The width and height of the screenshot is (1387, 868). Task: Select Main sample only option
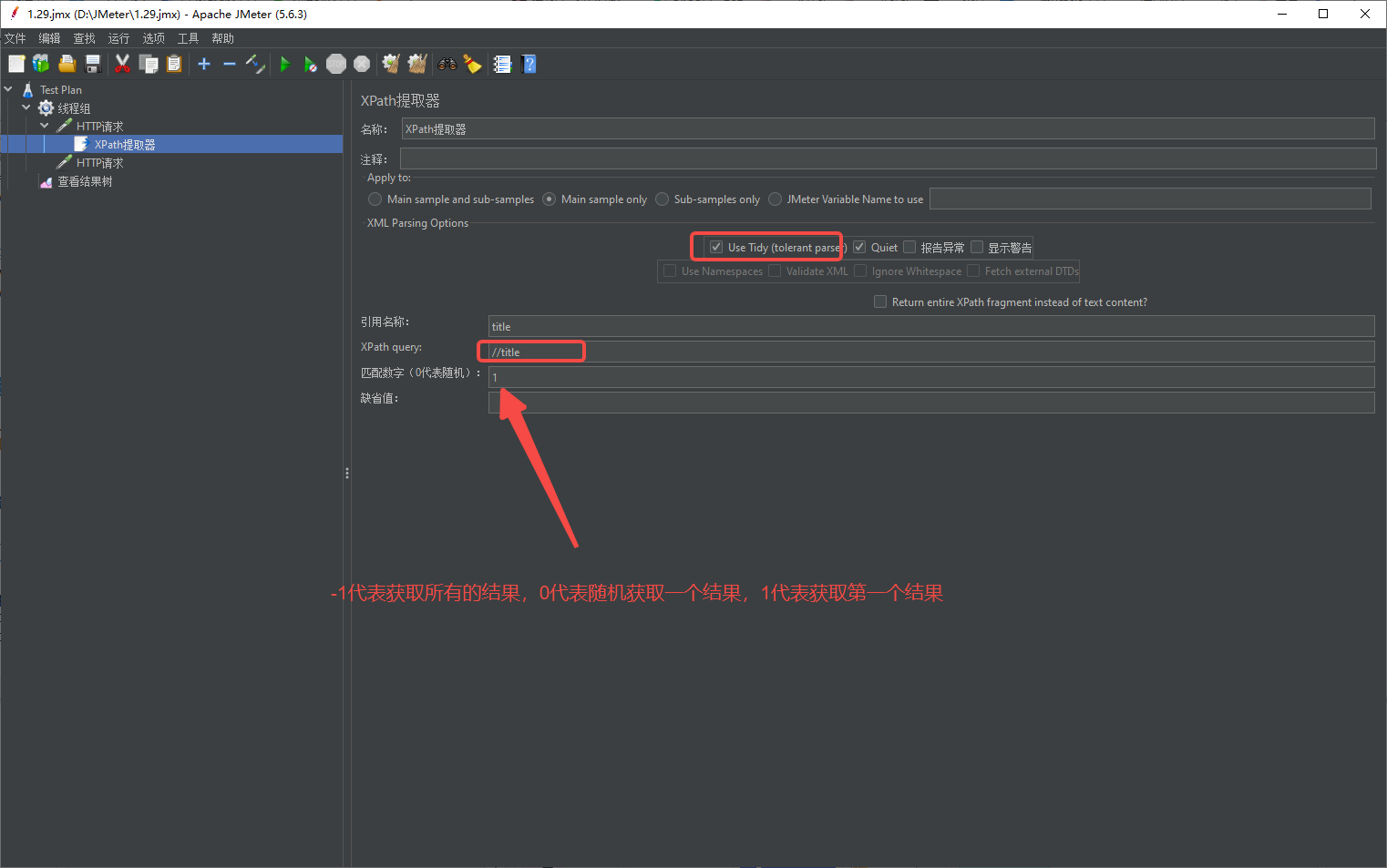[x=549, y=199]
